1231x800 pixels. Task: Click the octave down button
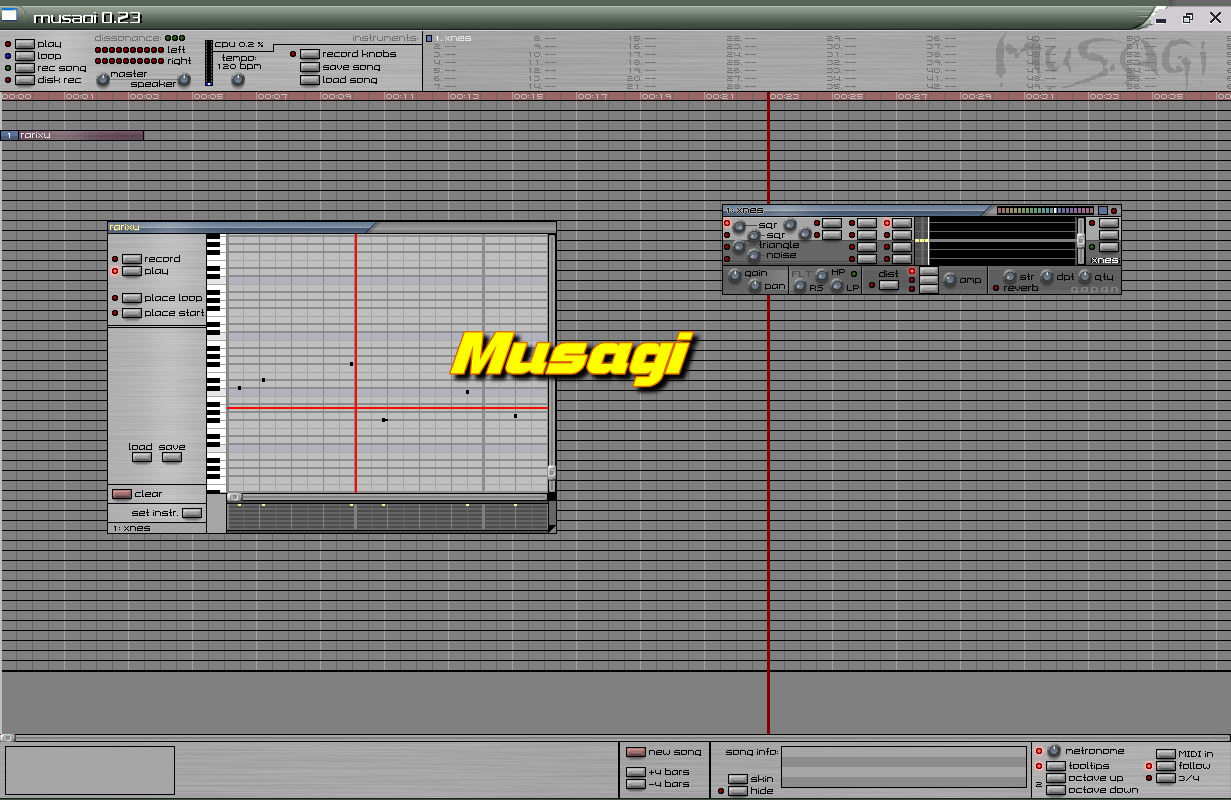point(1056,790)
